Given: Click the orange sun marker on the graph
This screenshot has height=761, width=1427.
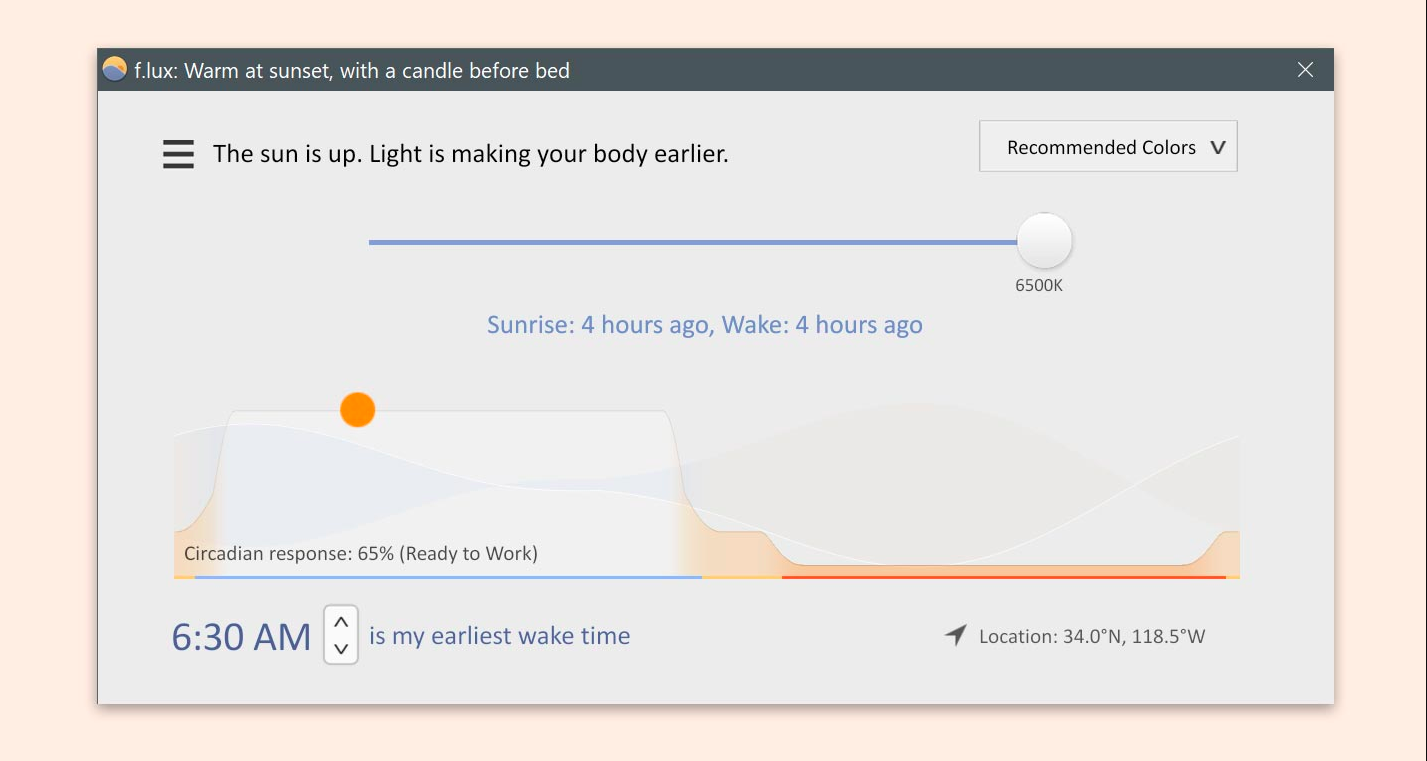Looking at the screenshot, I should click(357, 409).
